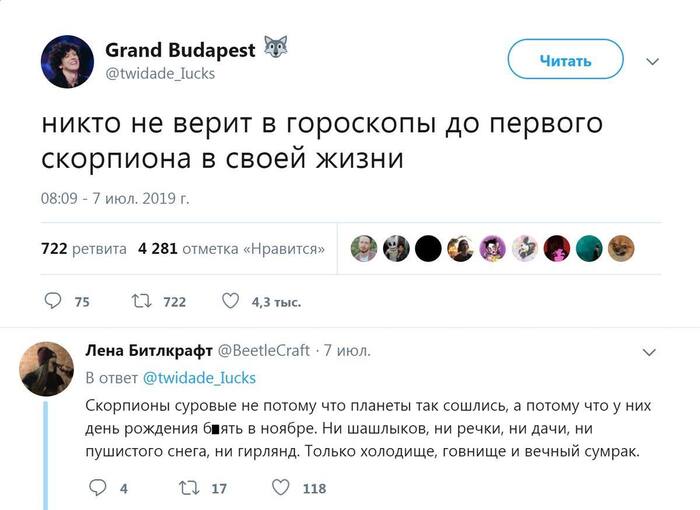This screenshot has height=510, width=700.
Task: Click the last liker avatar in row
Action: 620,248
